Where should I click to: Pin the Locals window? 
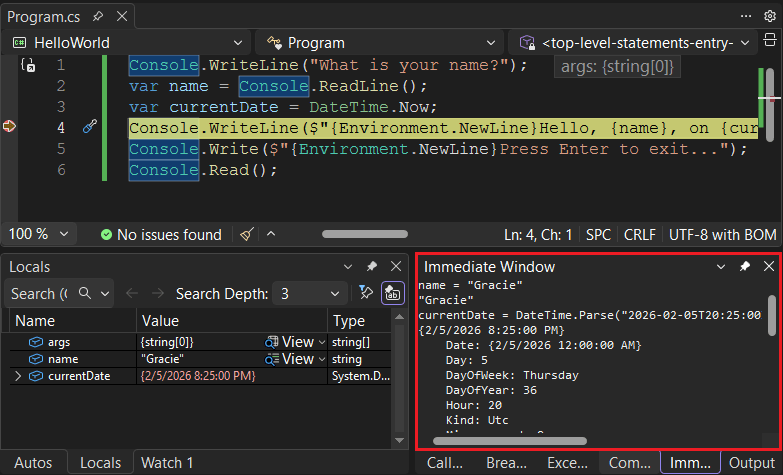[x=372, y=266]
